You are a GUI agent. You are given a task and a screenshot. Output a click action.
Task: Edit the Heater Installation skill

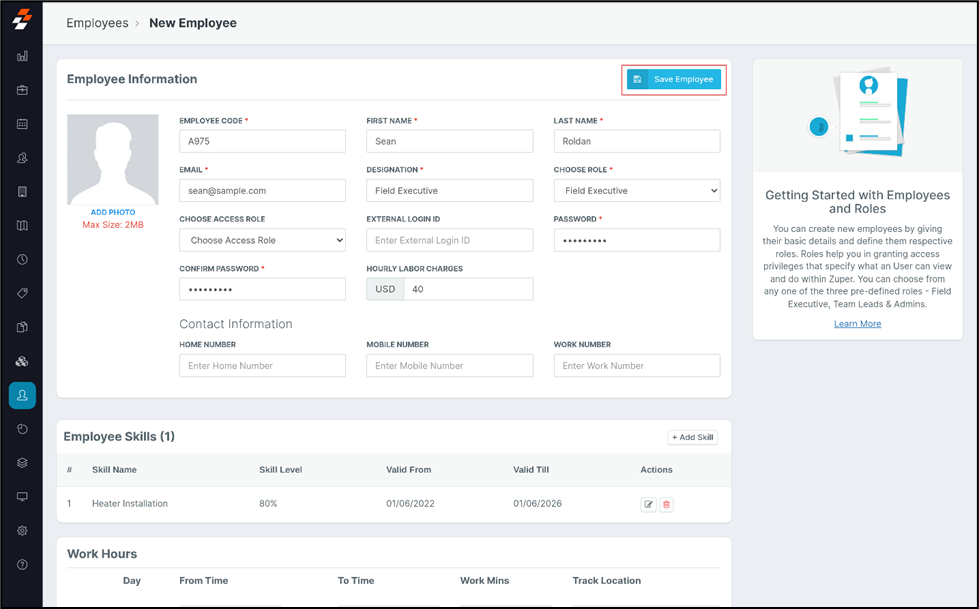pos(648,504)
